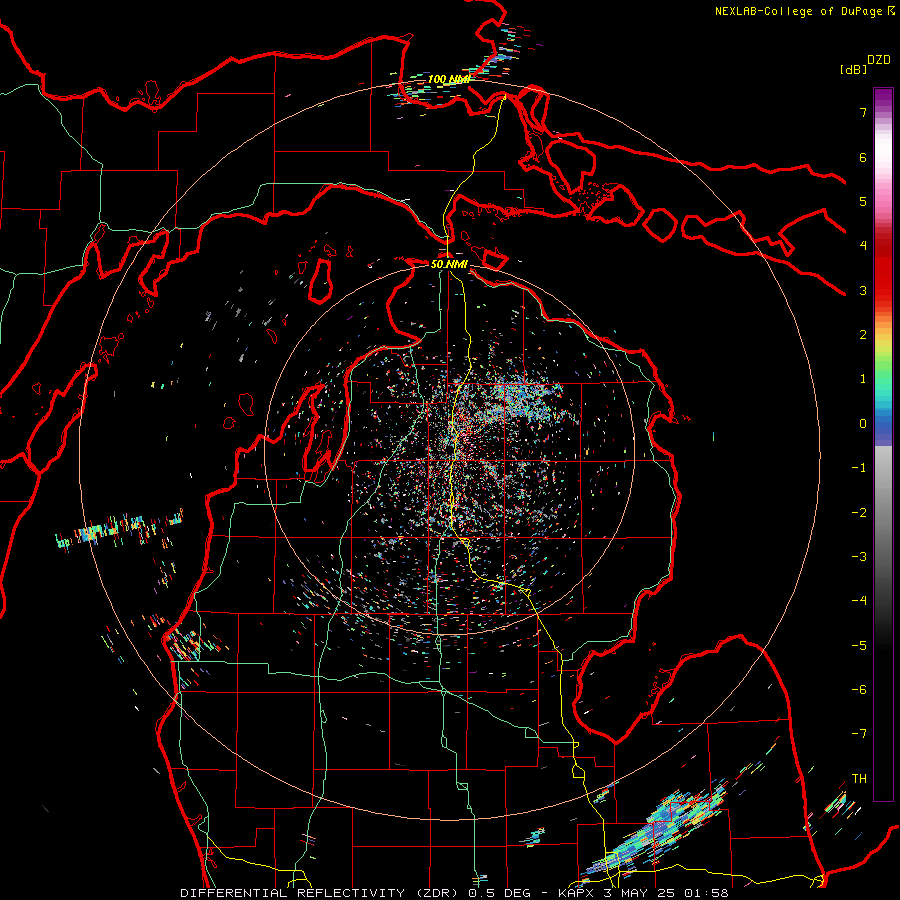Click the -5 value on the color scale
This screenshot has width=900, height=900.
point(859,646)
